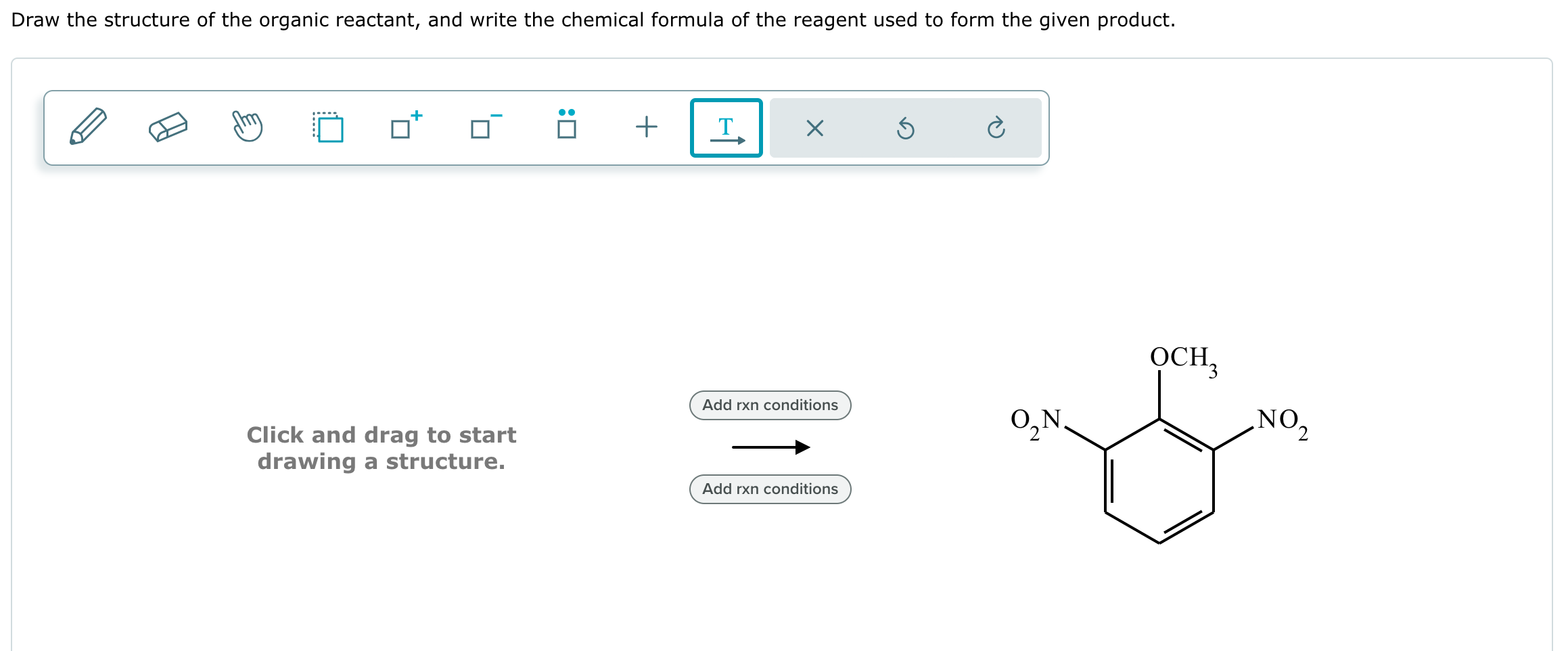Choose the dashed-square selection tool
Screen dimensions: 1568x651
tap(329, 127)
